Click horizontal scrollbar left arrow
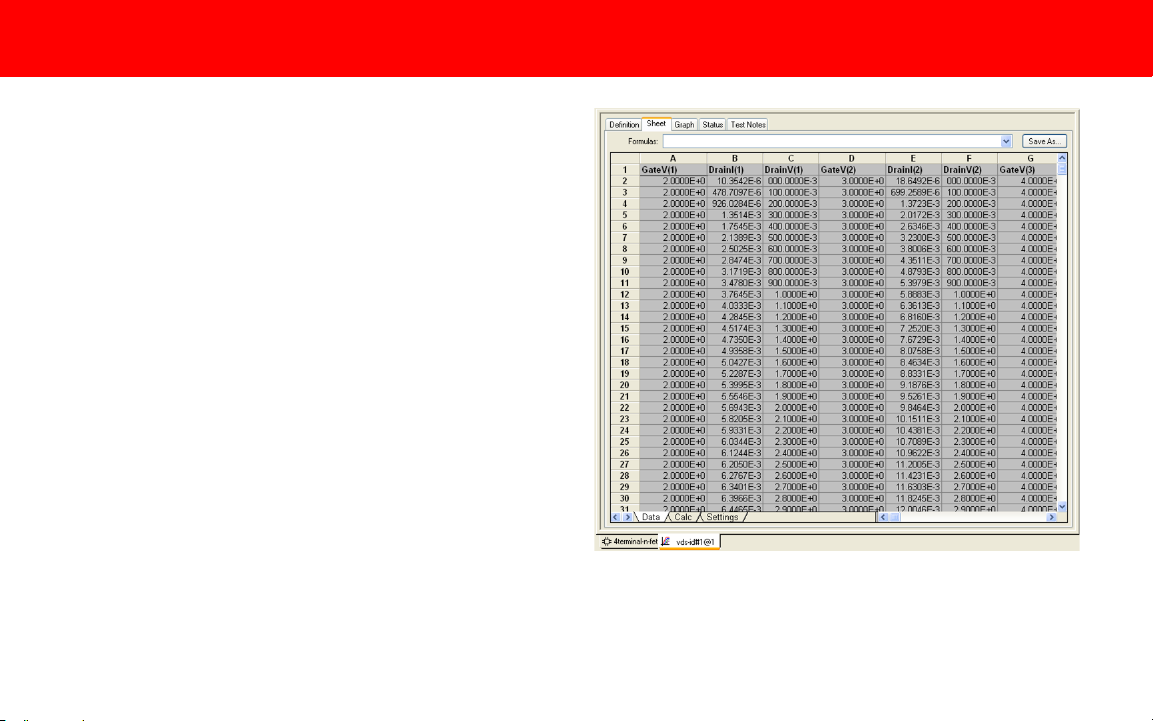This screenshot has width=1153, height=721. [x=882, y=517]
